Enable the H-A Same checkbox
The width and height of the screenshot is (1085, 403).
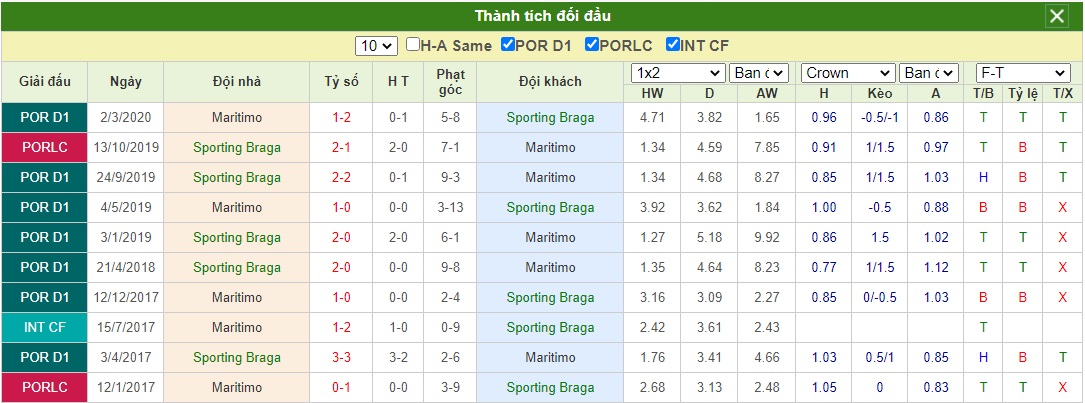[x=413, y=45]
